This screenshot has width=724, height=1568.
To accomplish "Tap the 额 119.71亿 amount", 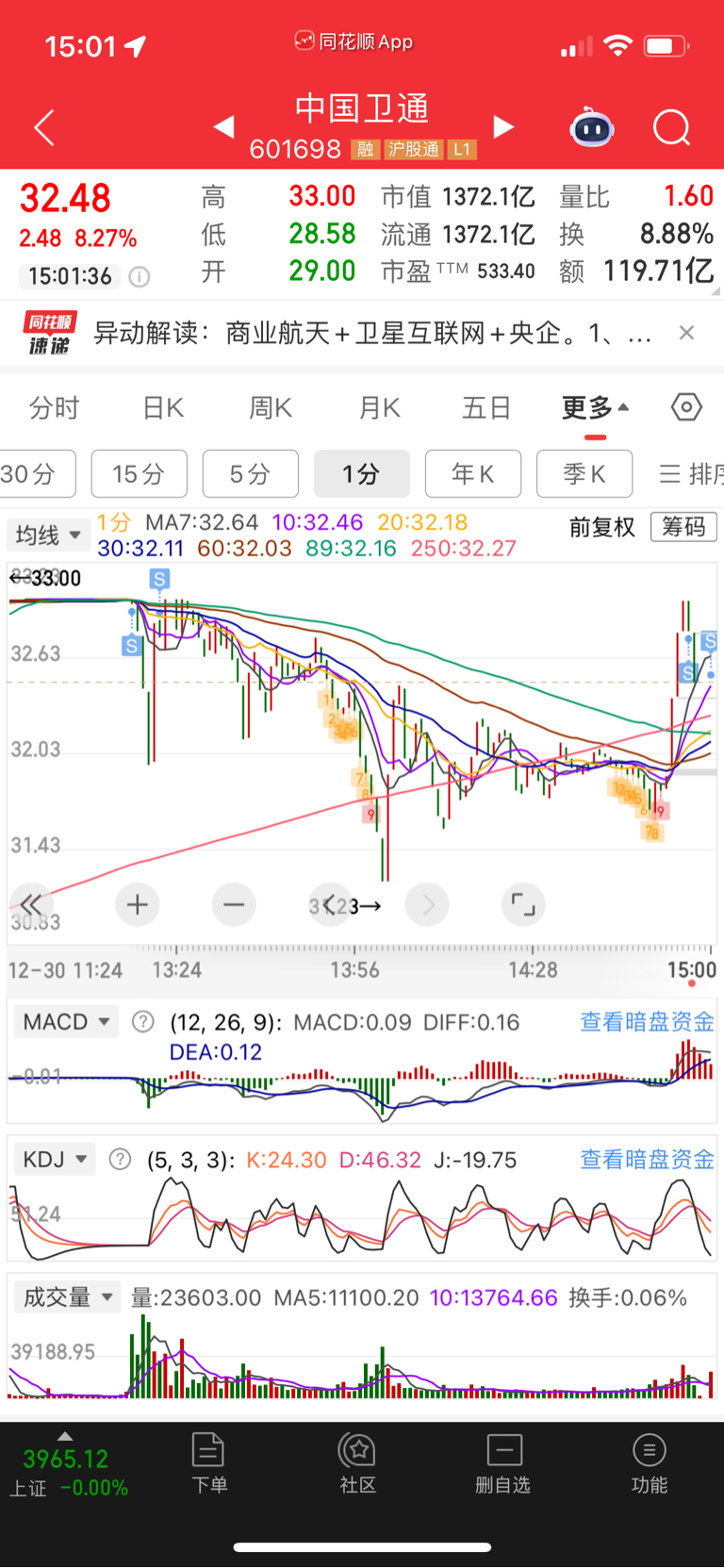I will point(636,272).
